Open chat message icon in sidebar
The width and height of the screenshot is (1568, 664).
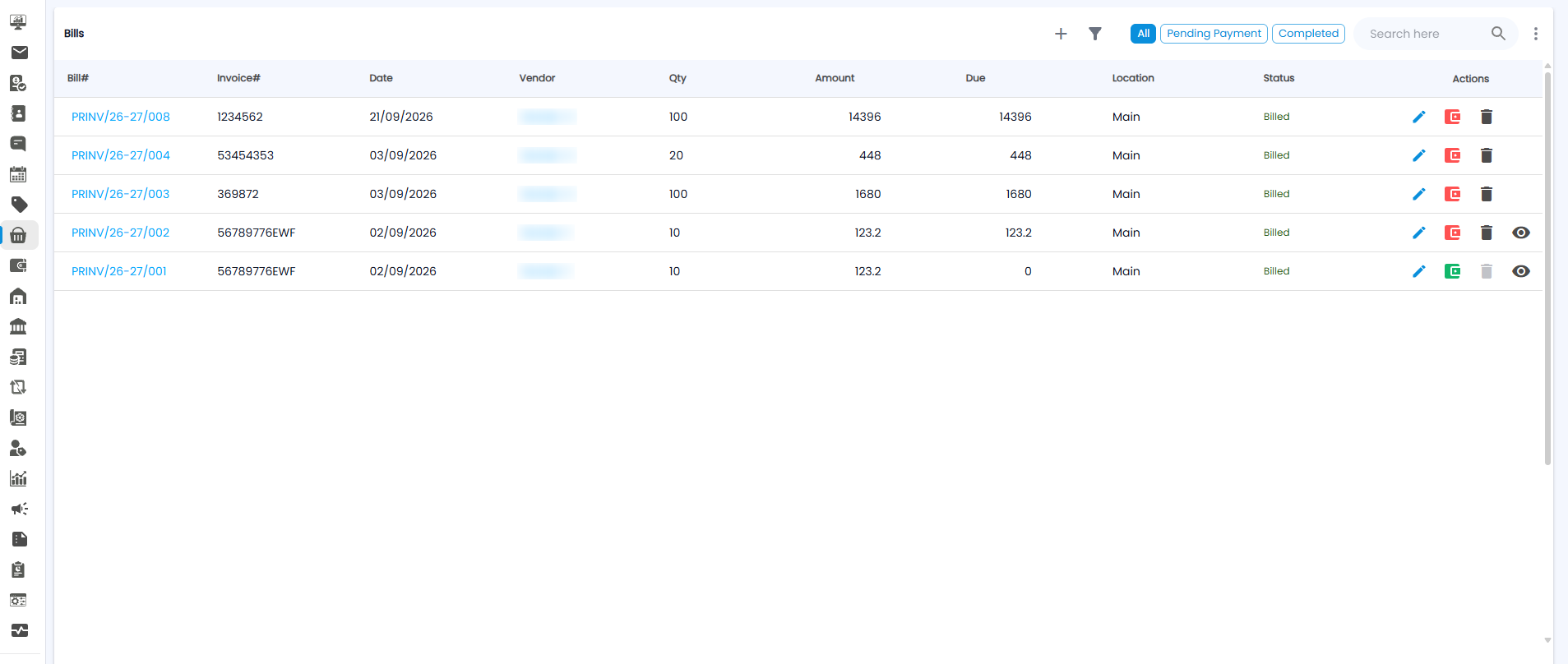click(x=18, y=144)
